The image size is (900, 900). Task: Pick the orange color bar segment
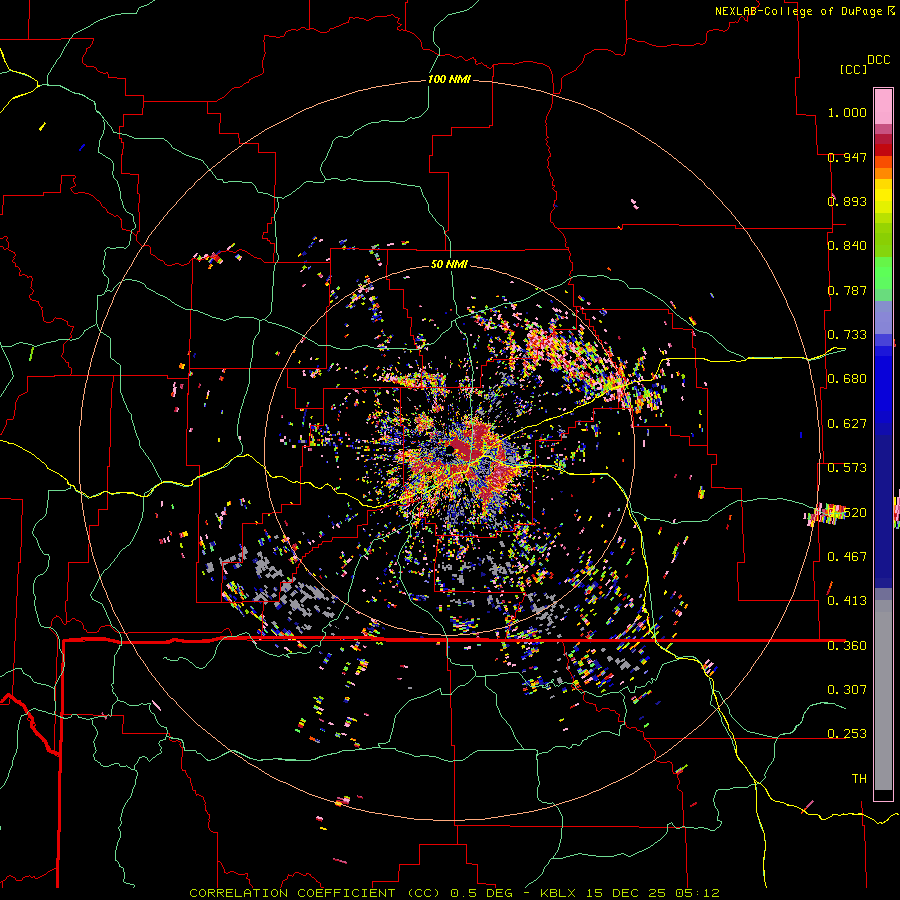point(883,173)
